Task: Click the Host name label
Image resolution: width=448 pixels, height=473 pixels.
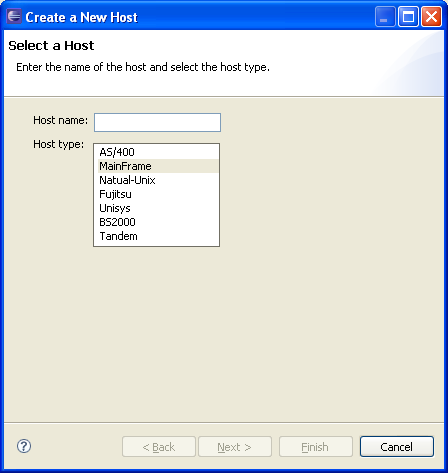Action: tap(60, 120)
